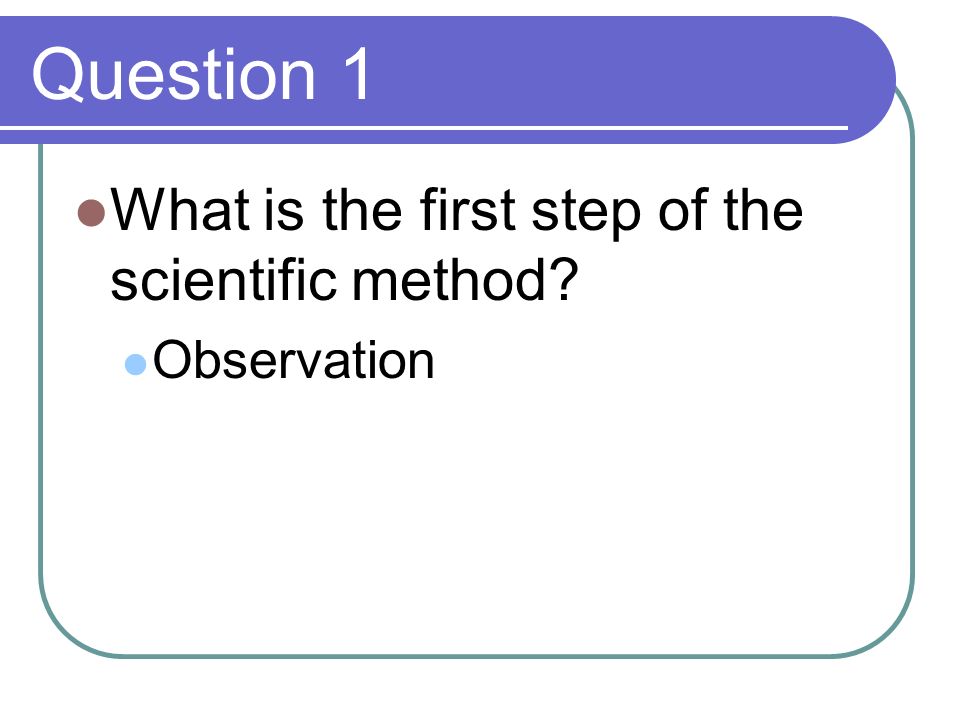Click the word 'Observation' answer text

point(293,361)
